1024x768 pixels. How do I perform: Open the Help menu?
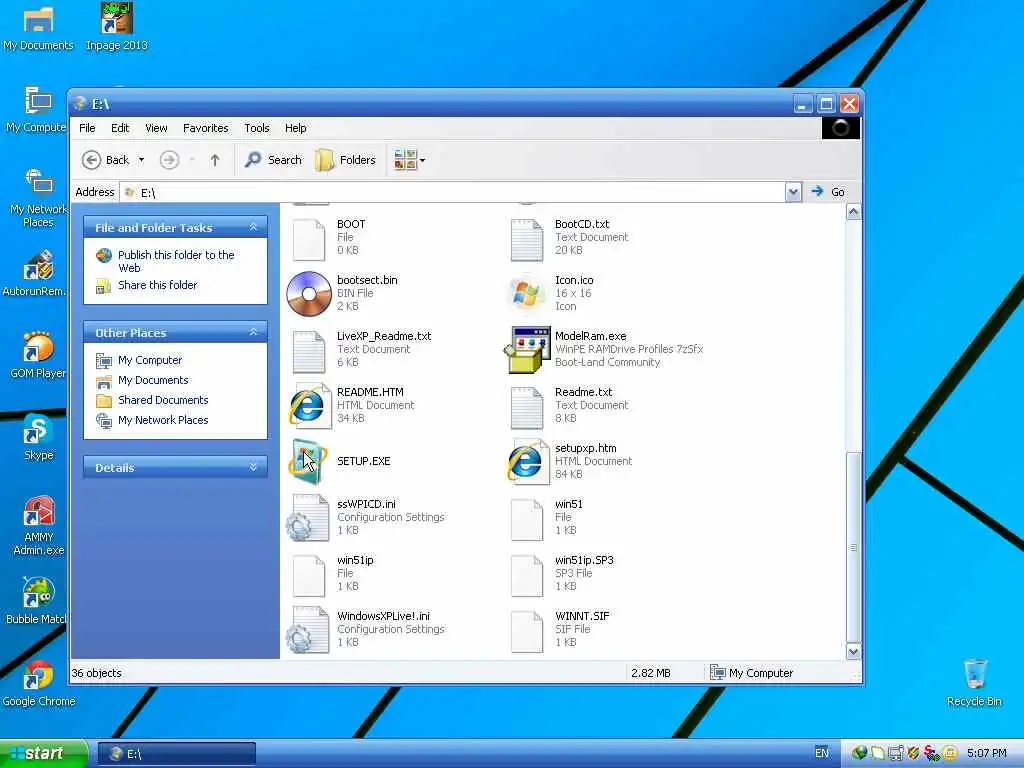pos(295,128)
